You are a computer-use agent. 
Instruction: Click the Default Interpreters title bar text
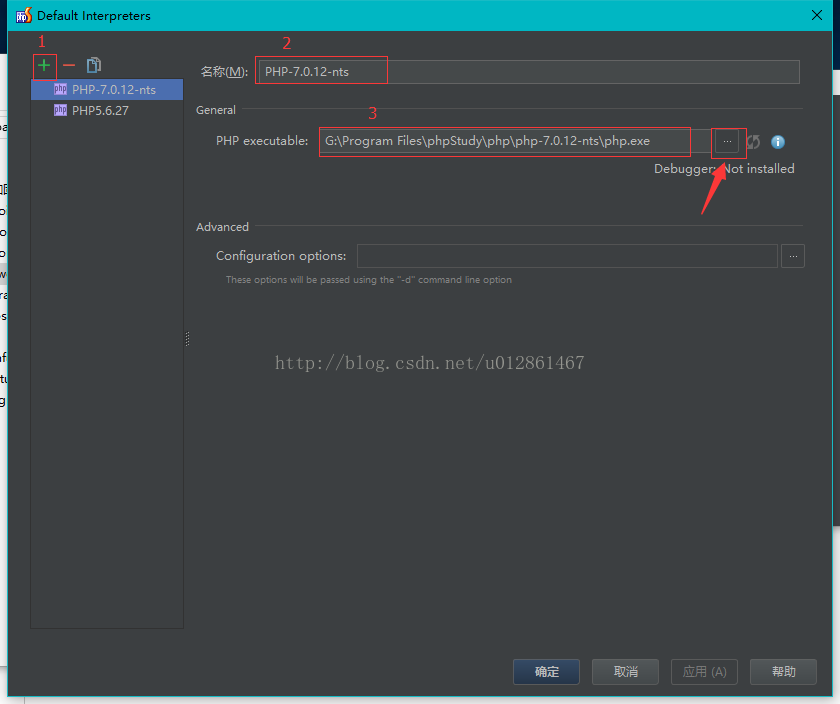click(x=94, y=15)
